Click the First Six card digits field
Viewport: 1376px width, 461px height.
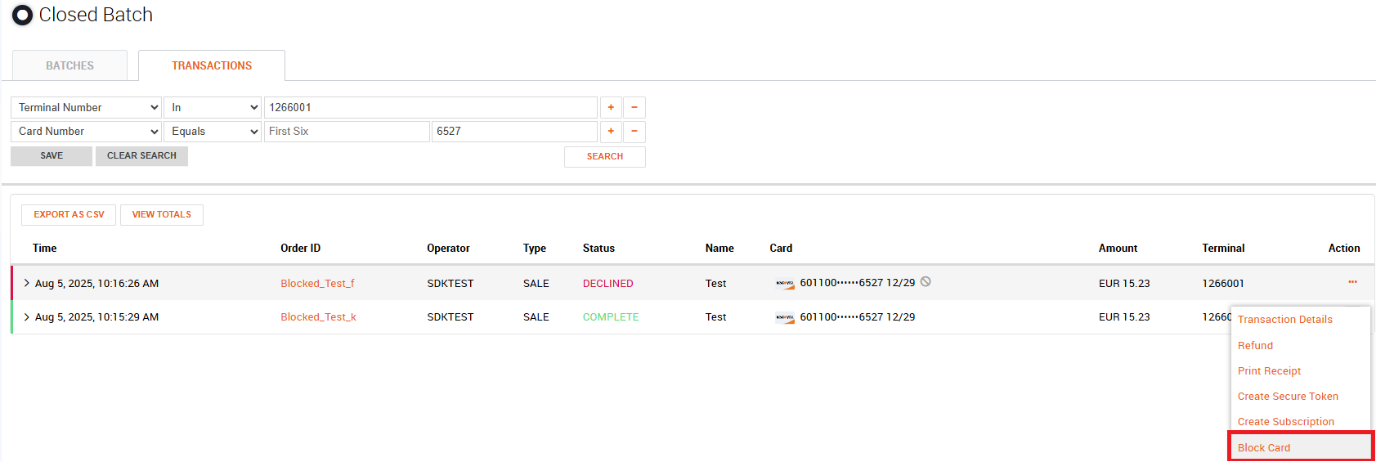point(347,132)
